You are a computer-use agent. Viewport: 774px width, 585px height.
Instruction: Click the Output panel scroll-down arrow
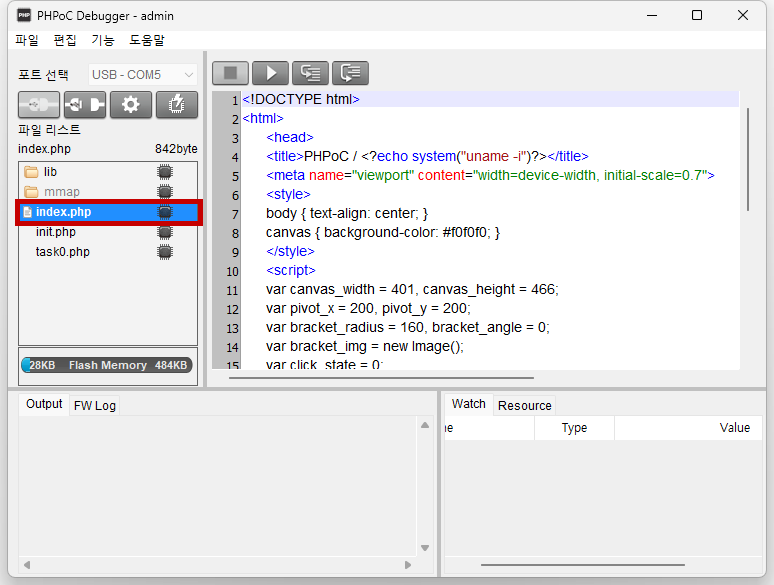(425, 548)
